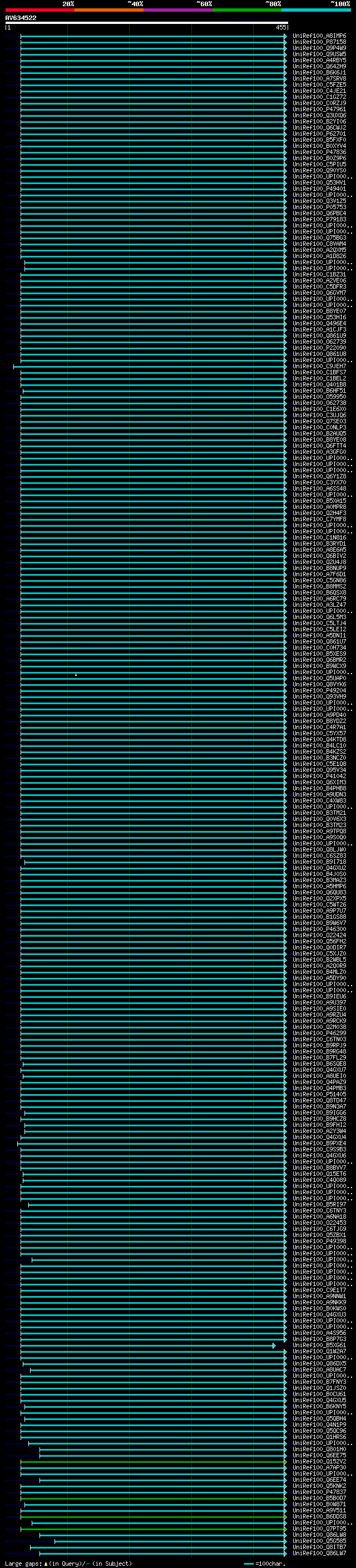Click the white query sequence bar
This screenshot has height=1568, width=356.
[x=147, y=22]
